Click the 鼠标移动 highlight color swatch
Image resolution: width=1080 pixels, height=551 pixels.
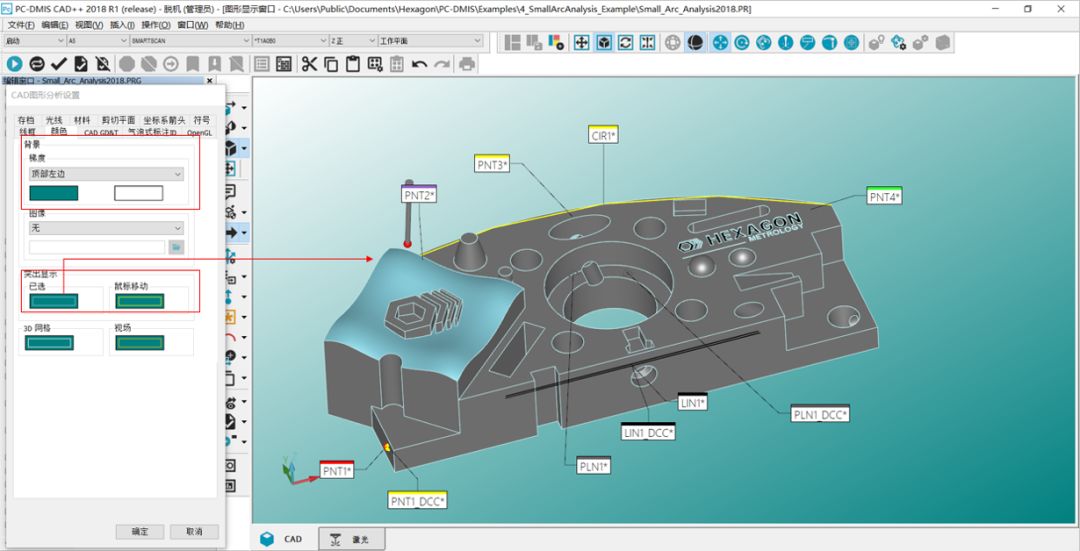point(140,301)
